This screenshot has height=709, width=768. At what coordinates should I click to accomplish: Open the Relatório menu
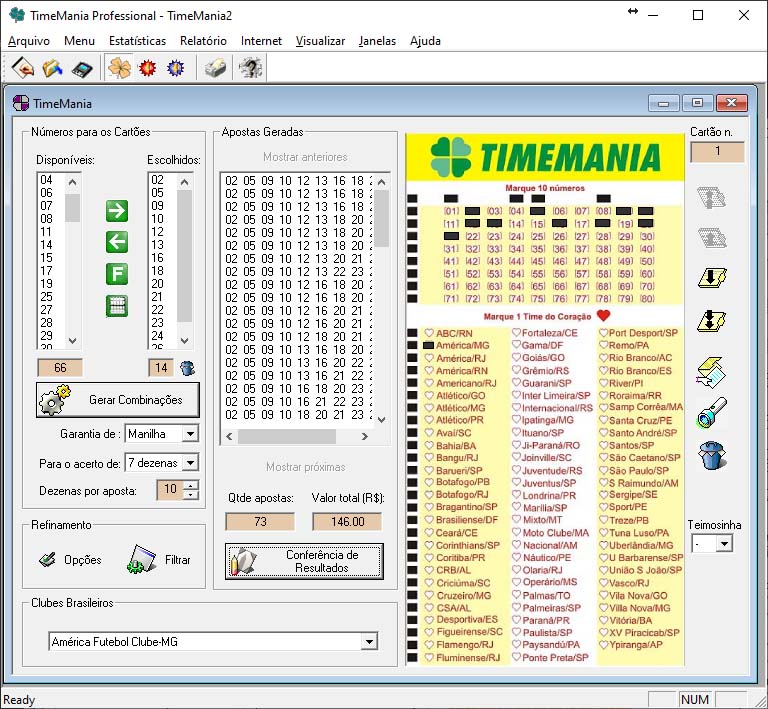203,41
